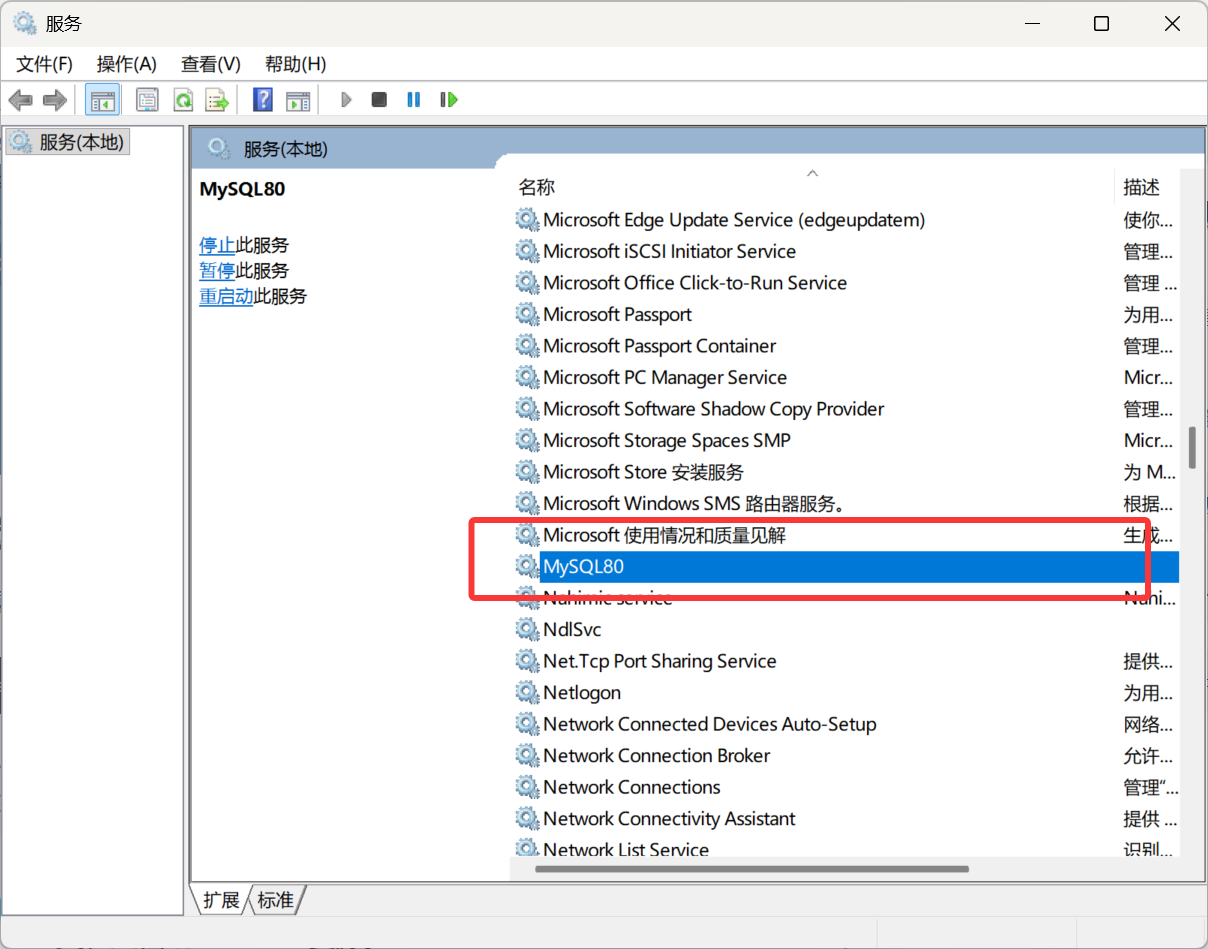Switch to the 扩展 tab
1208x949 pixels.
(x=220, y=900)
